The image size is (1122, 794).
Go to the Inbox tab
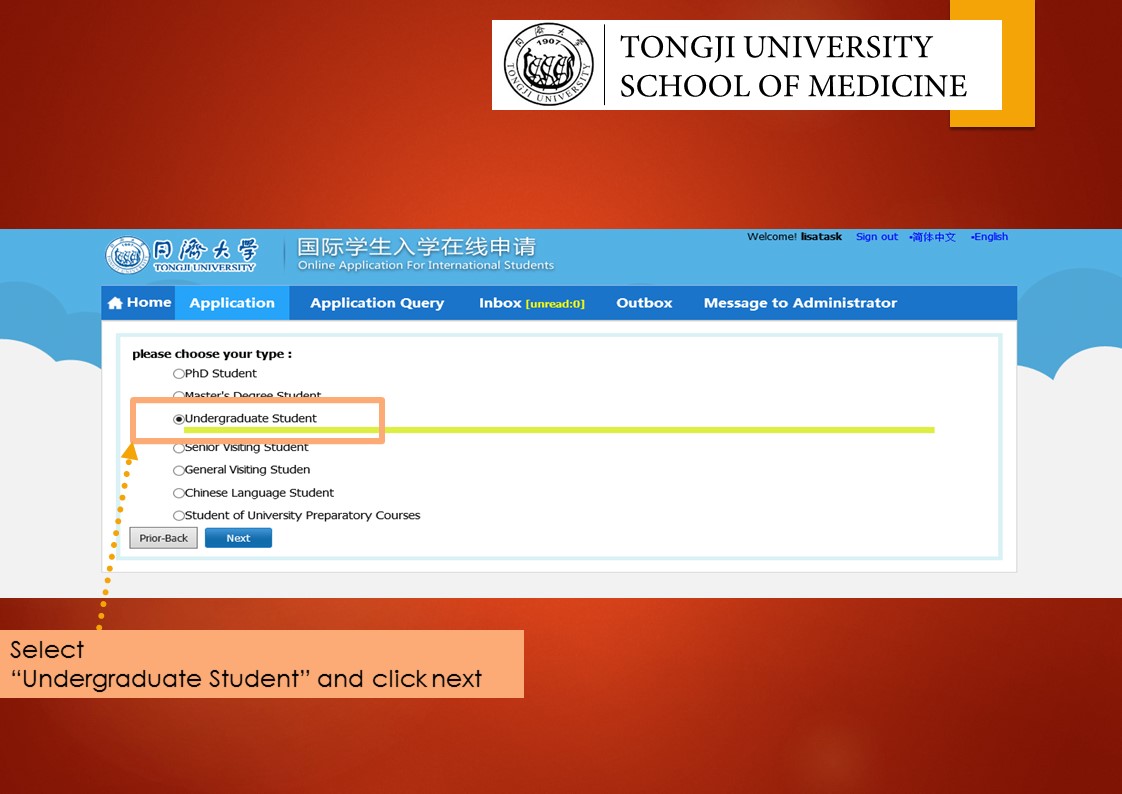532,303
